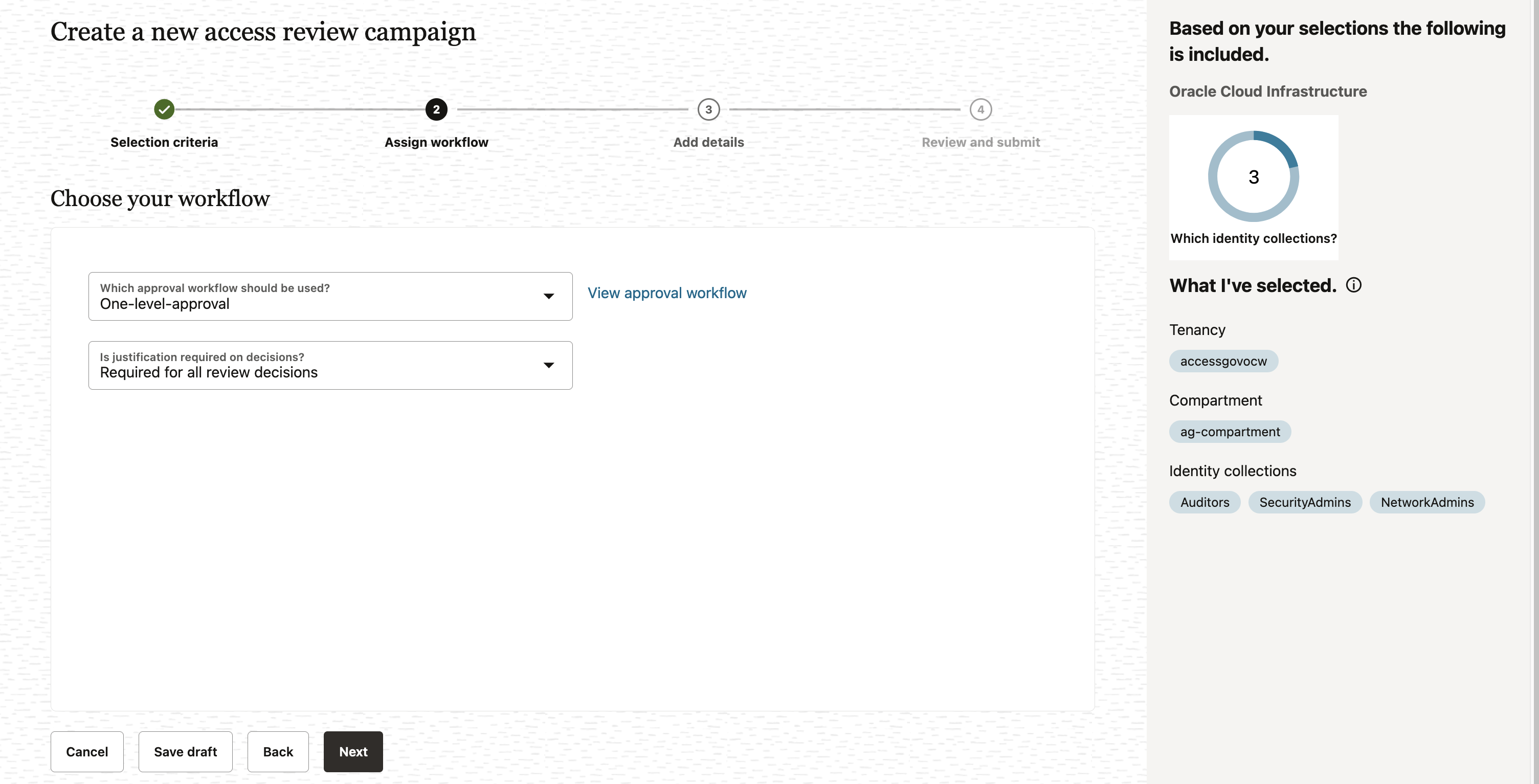The width and height of the screenshot is (1539, 784).
Task: Select the NetworkAdmins identity collection chip
Action: point(1428,502)
